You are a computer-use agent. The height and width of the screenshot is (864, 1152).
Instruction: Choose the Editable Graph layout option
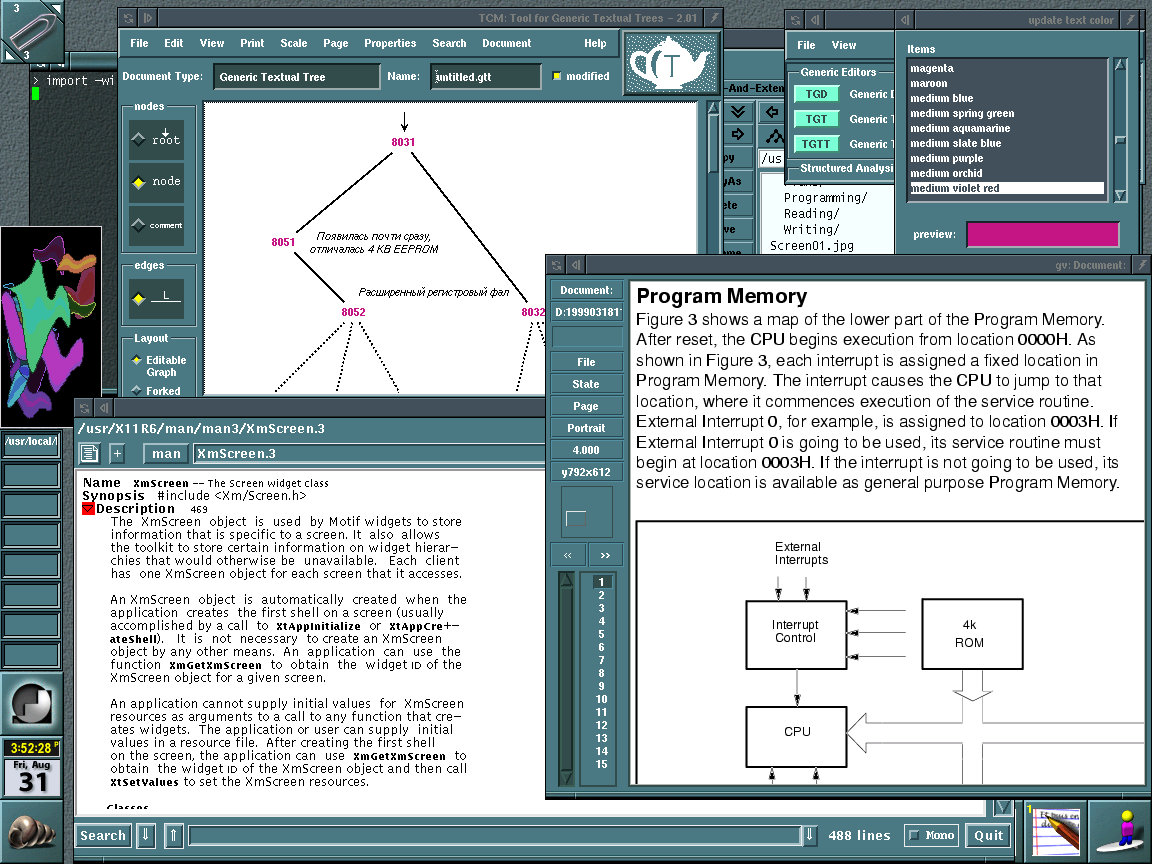[158, 366]
